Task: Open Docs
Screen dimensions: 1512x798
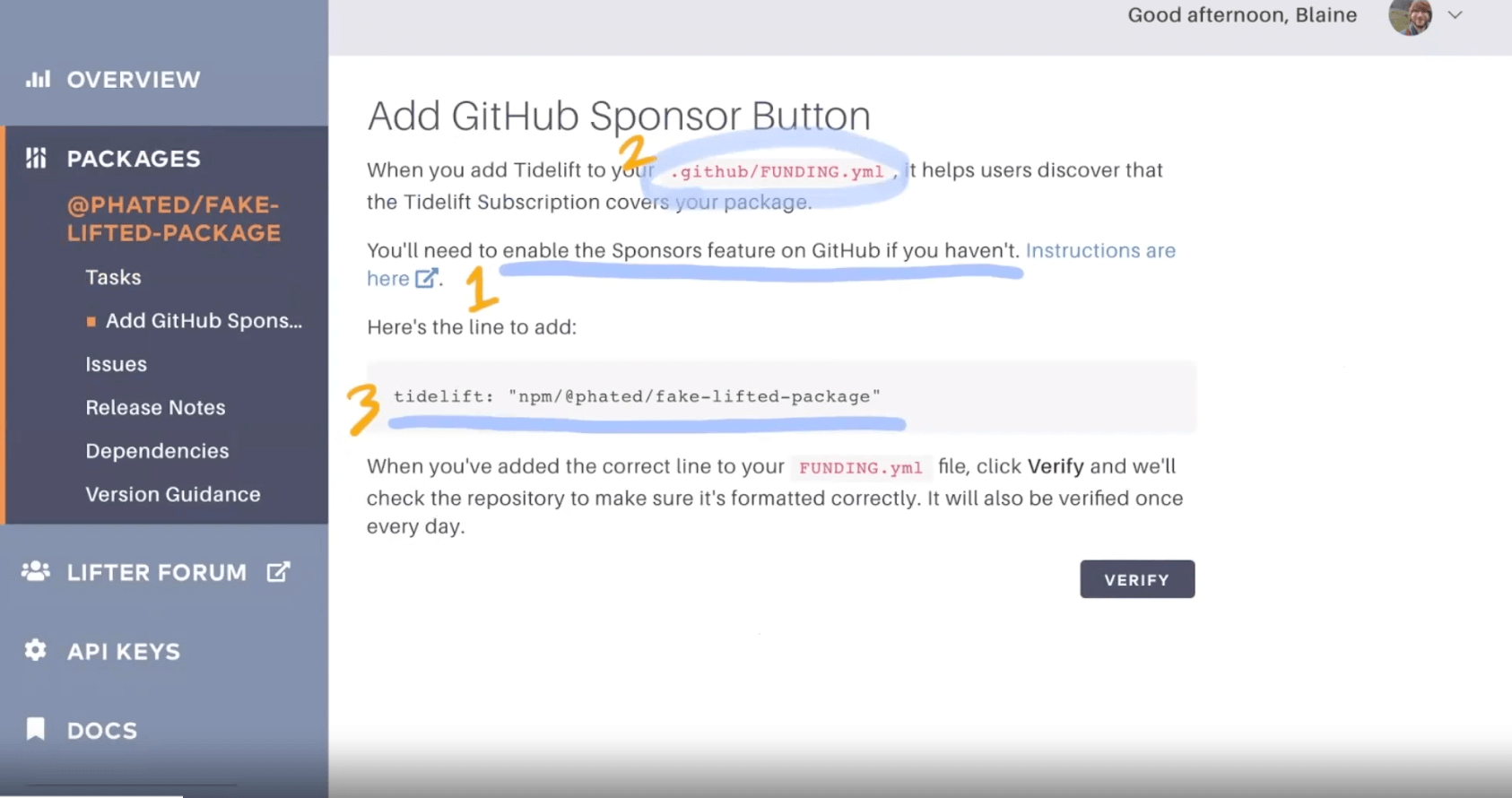Action: pyautogui.click(x=102, y=731)
